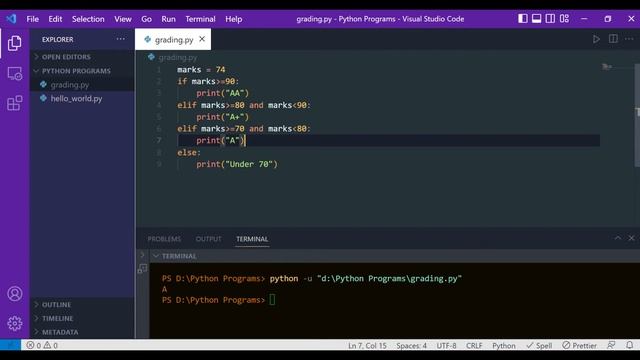This screenshot has height=360, width=640.
Task: Click in the terminal prompt input
Action: tap(272, 300)
